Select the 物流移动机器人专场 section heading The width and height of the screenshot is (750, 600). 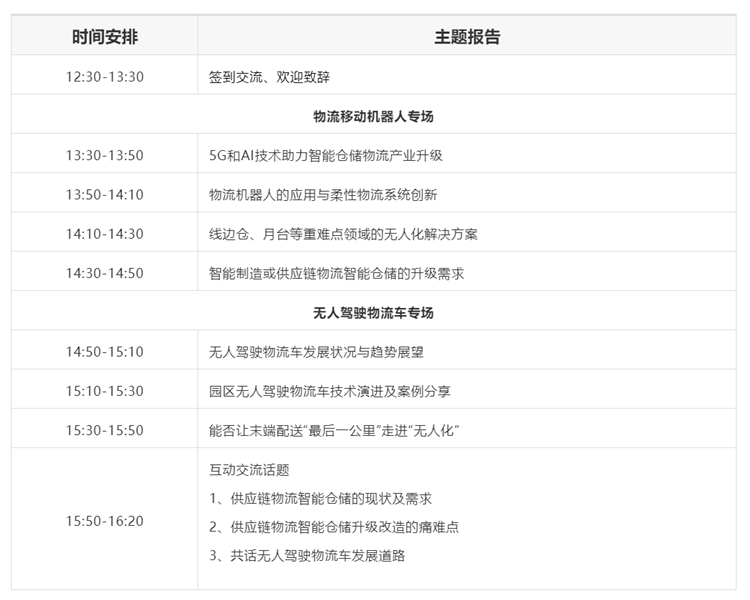pos(373,116)
